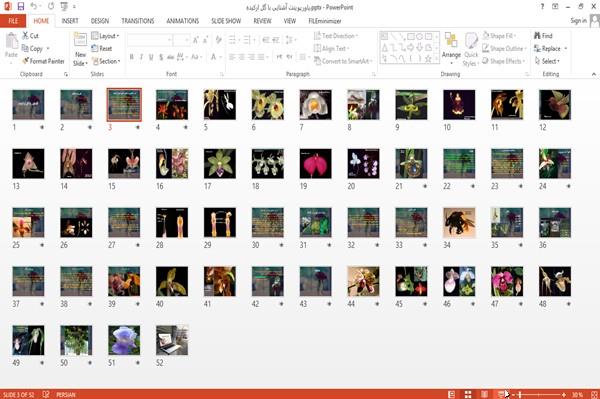Open the Shape Fill dropdown
This screenshot has height=399, width=600.
point(499,36)
